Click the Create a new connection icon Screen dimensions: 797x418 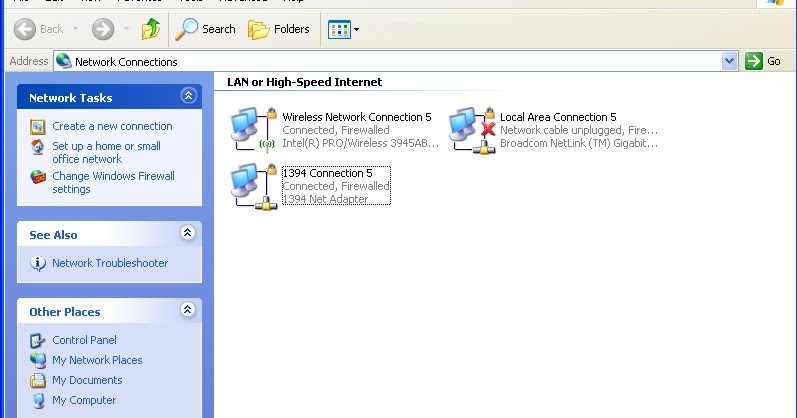38,127
